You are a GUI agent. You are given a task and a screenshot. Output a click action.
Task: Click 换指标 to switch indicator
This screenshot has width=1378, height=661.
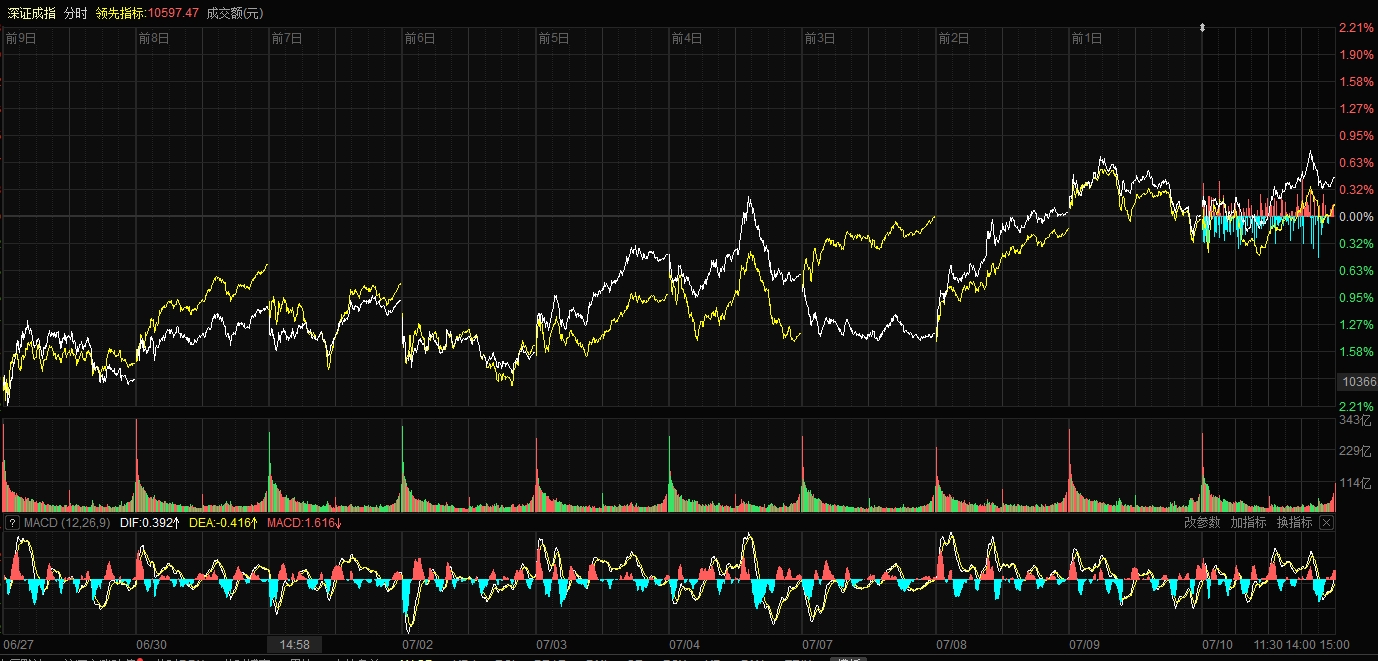coord(1294,522)
